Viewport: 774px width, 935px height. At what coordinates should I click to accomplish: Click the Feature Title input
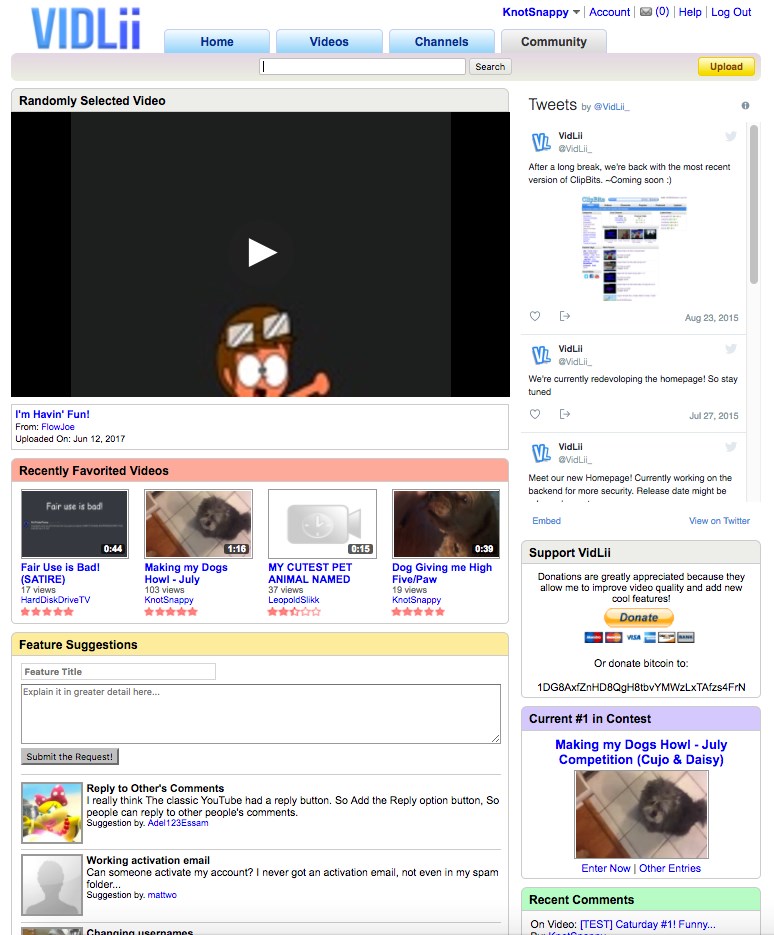[118, 671]
